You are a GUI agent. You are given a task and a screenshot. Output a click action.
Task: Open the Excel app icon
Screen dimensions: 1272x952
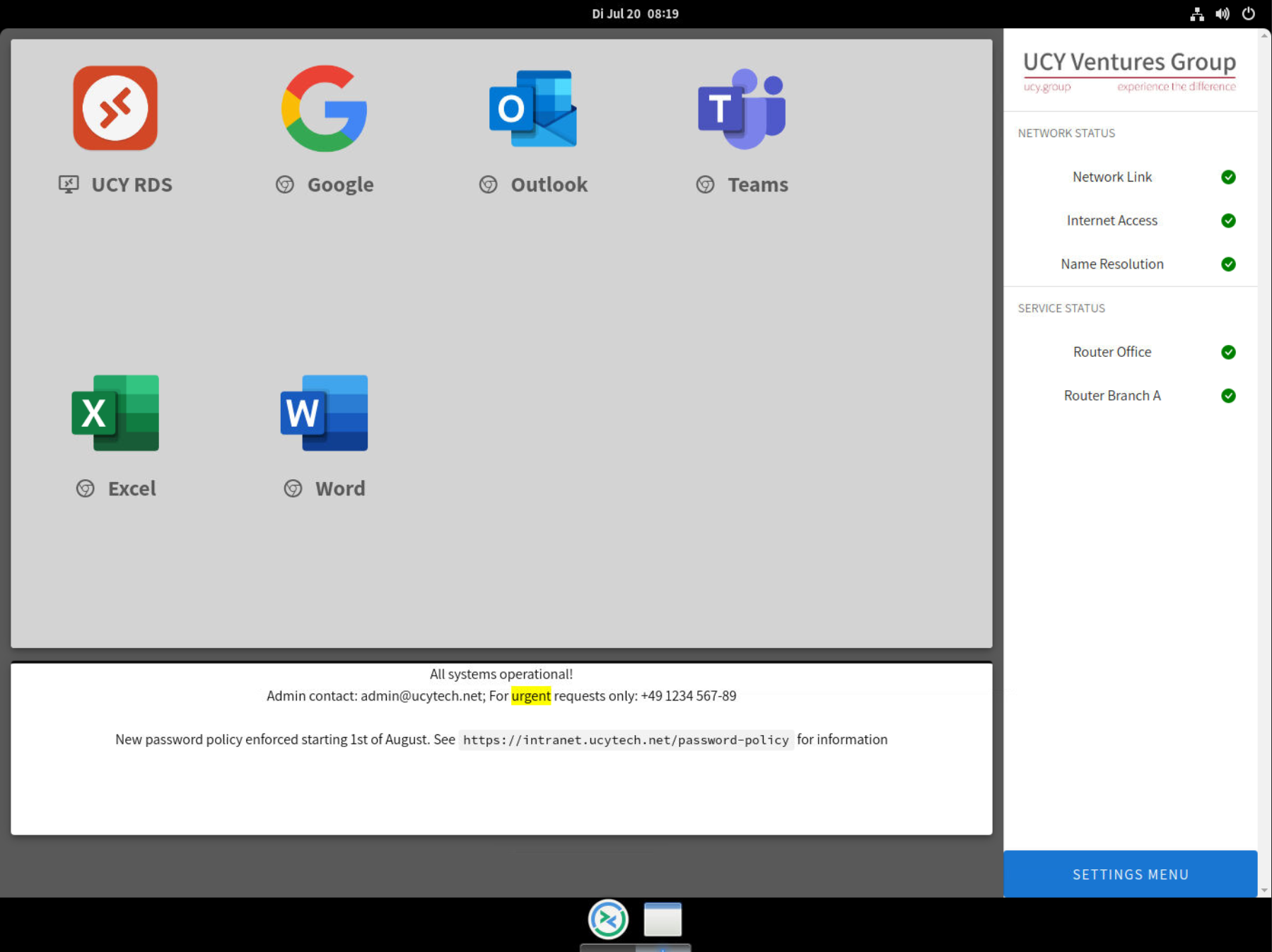[x=115, y=413]
